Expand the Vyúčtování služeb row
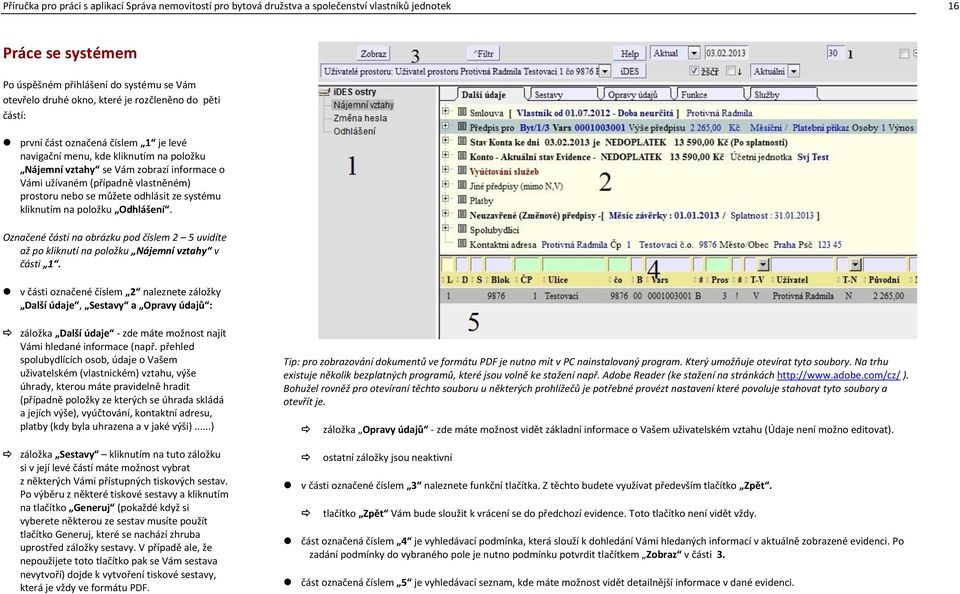960x594 pixels. pyautogui.click(x=446, y=170)
